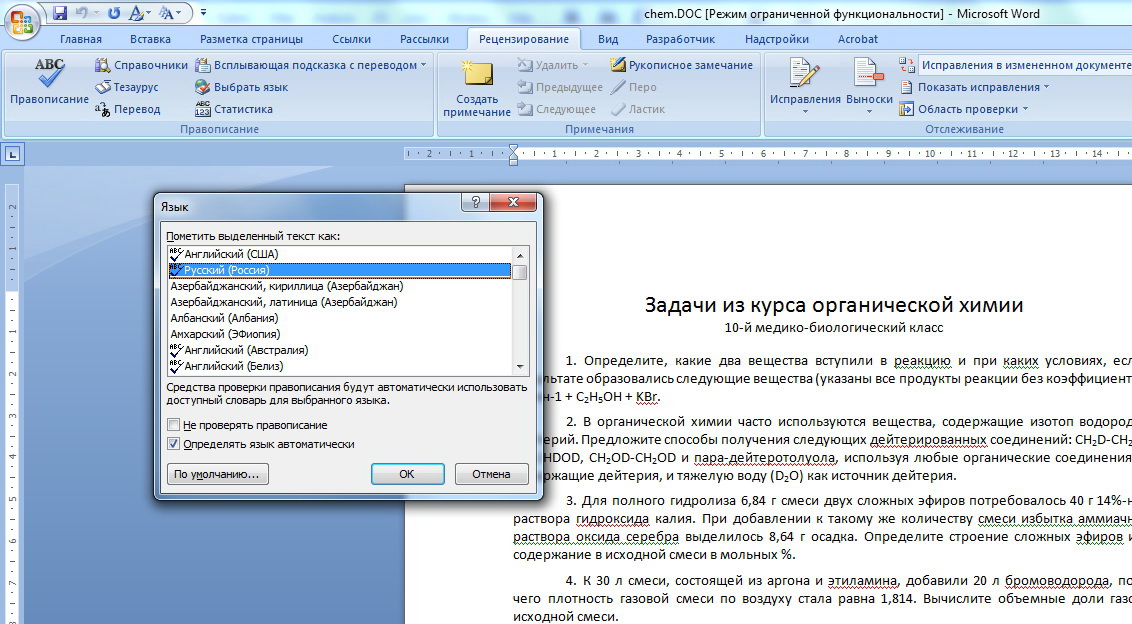Switch to the Вставка tab
Screen dimensions: 1132x624
tap(150, 39)
